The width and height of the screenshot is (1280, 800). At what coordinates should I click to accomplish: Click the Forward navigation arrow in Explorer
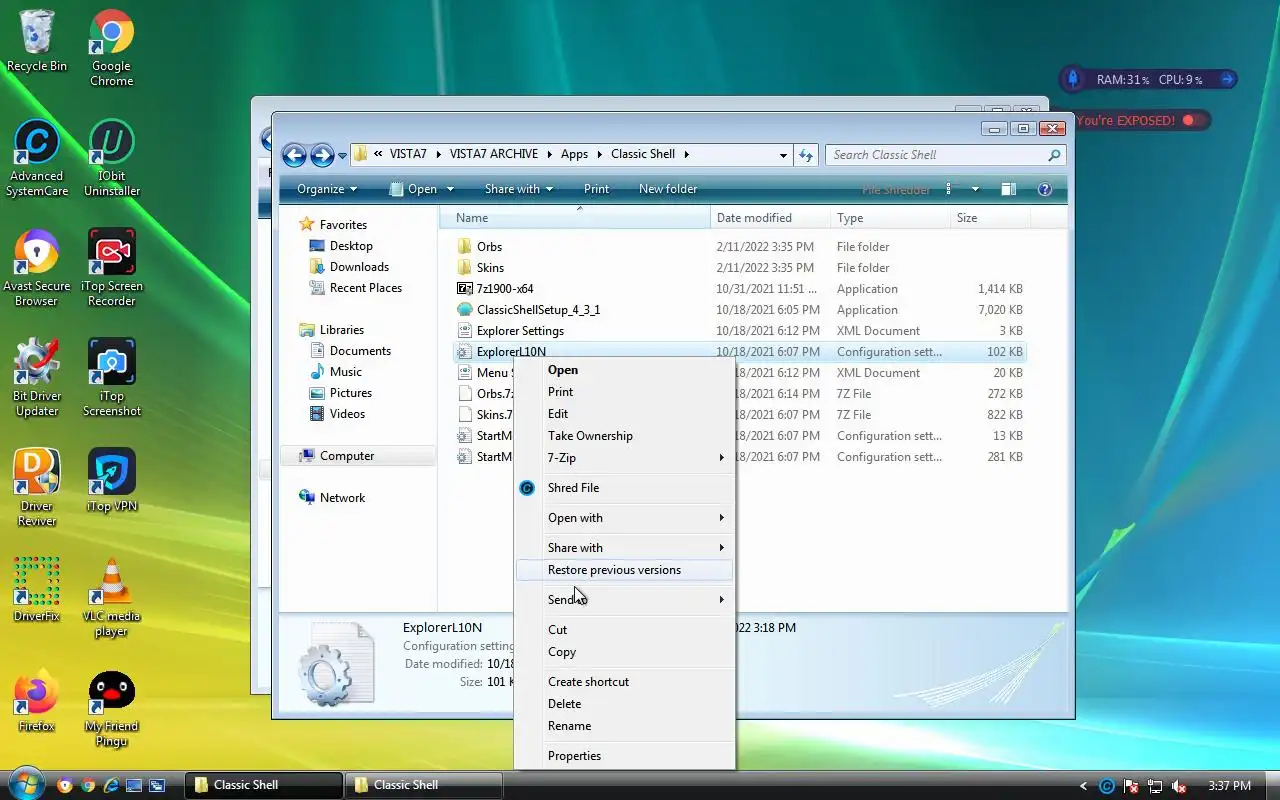click(322, 155)
